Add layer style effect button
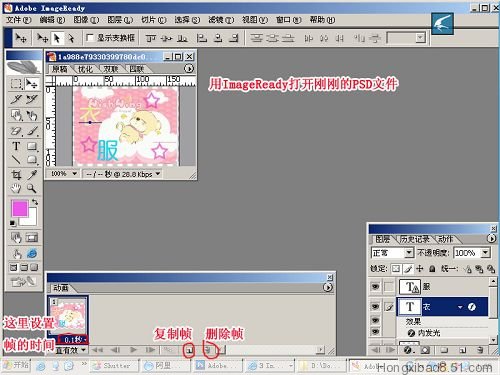500x375 pixels. click(x=409, y=350)
